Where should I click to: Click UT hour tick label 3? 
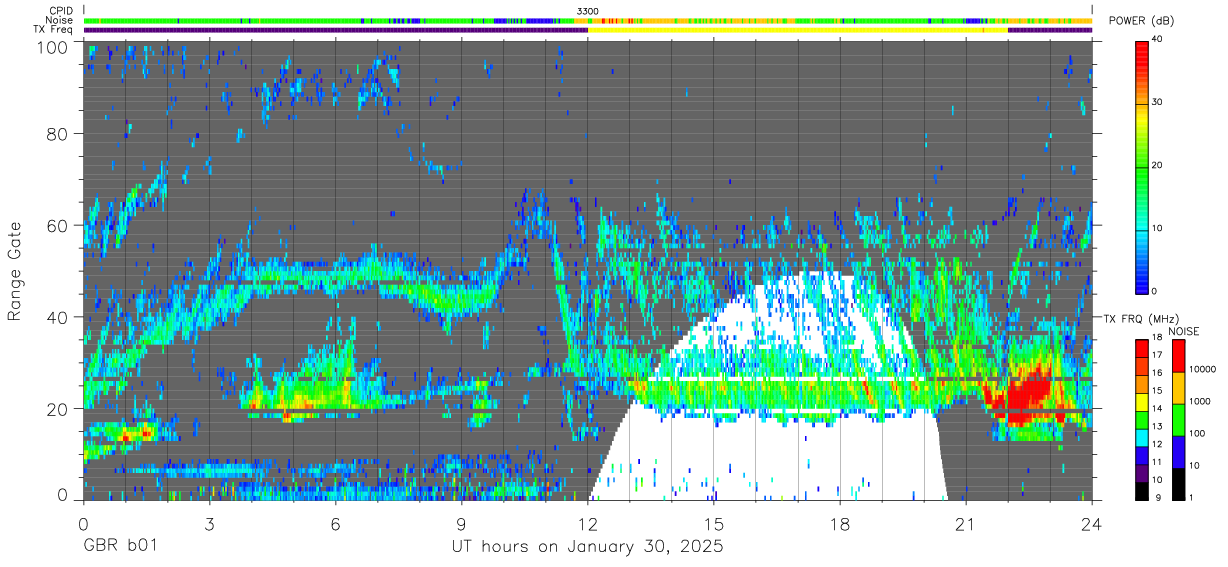209,523
